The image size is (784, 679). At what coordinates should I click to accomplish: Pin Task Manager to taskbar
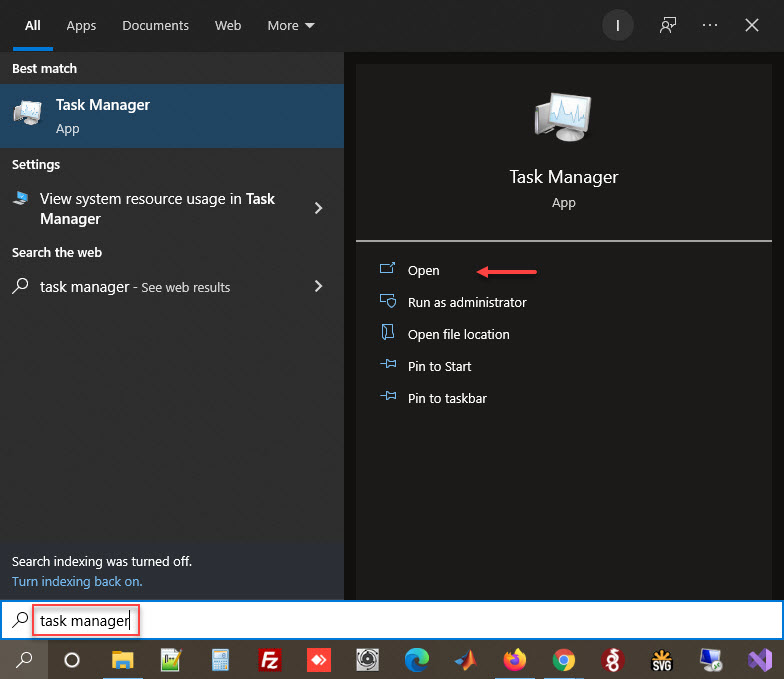coord(447,398)
